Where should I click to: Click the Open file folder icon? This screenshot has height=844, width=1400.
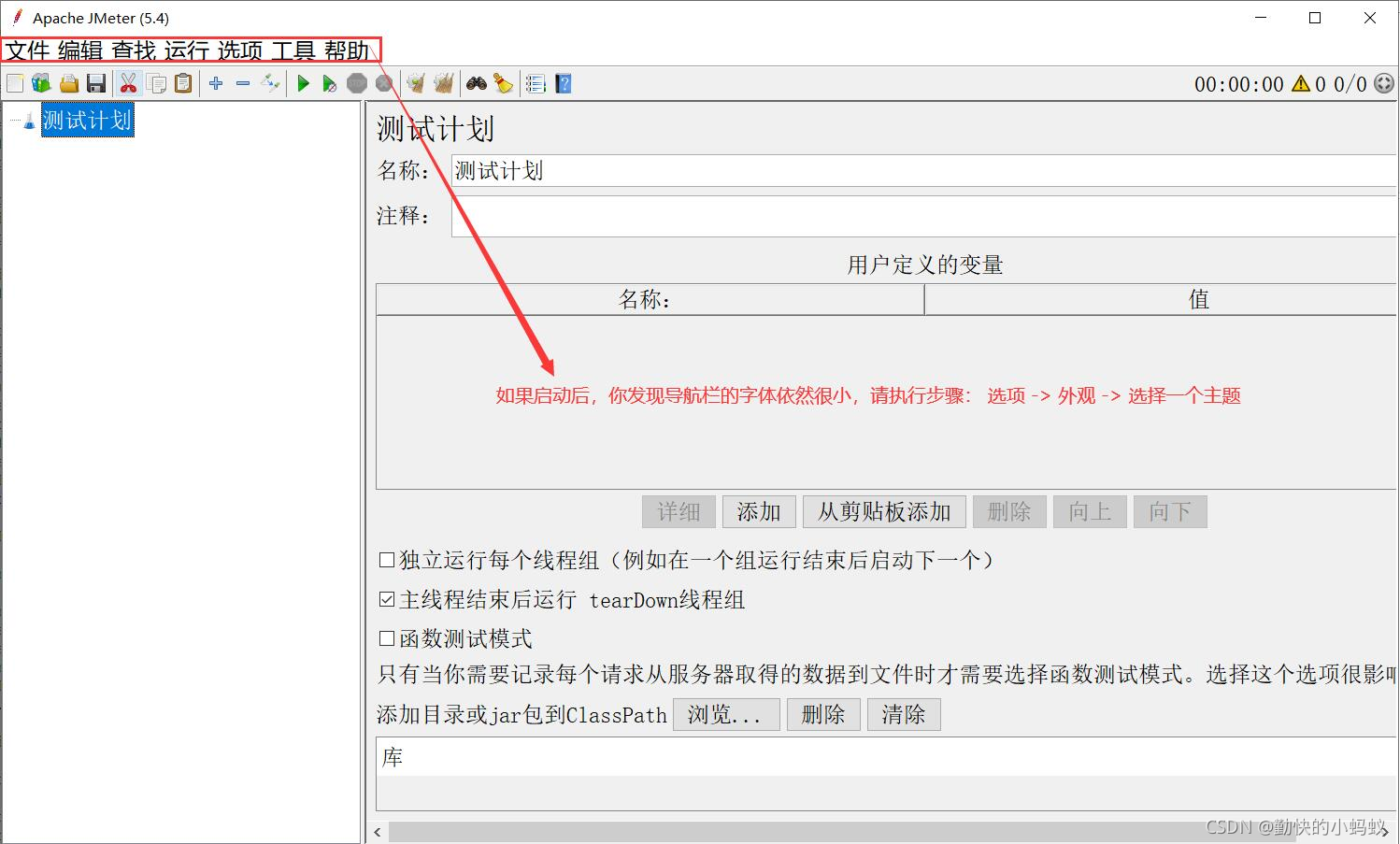pos(68,84)
